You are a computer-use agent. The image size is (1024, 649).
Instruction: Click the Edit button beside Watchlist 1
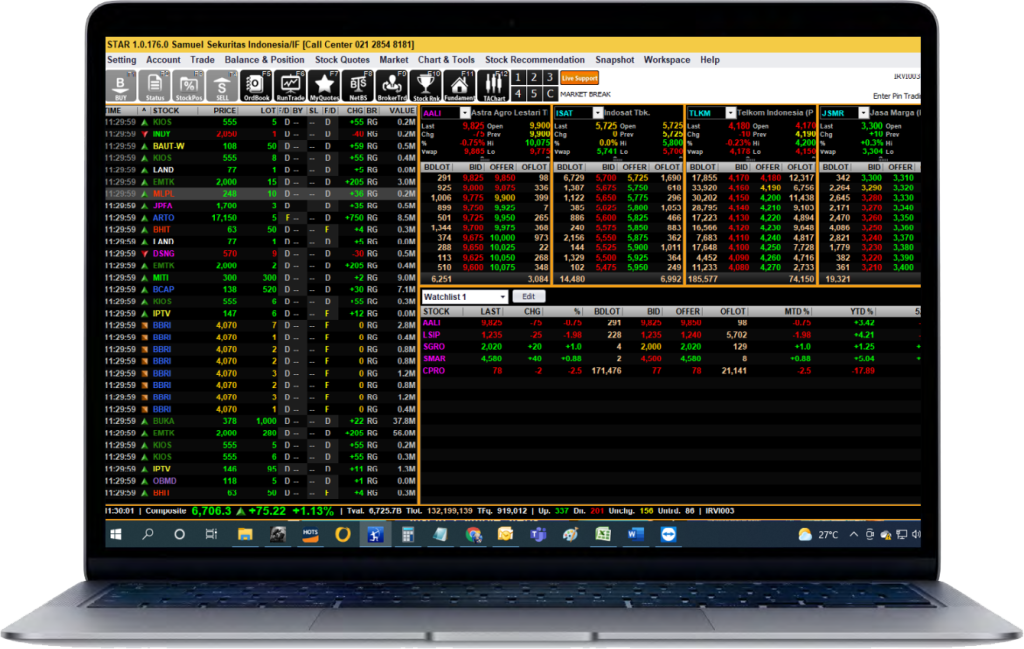click(529, 297)
